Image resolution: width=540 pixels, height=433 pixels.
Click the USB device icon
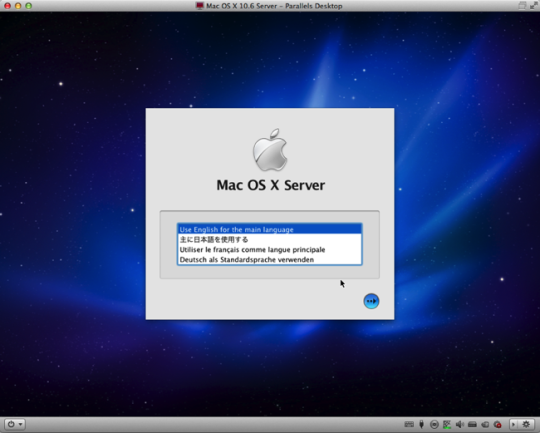pos(422,424)
